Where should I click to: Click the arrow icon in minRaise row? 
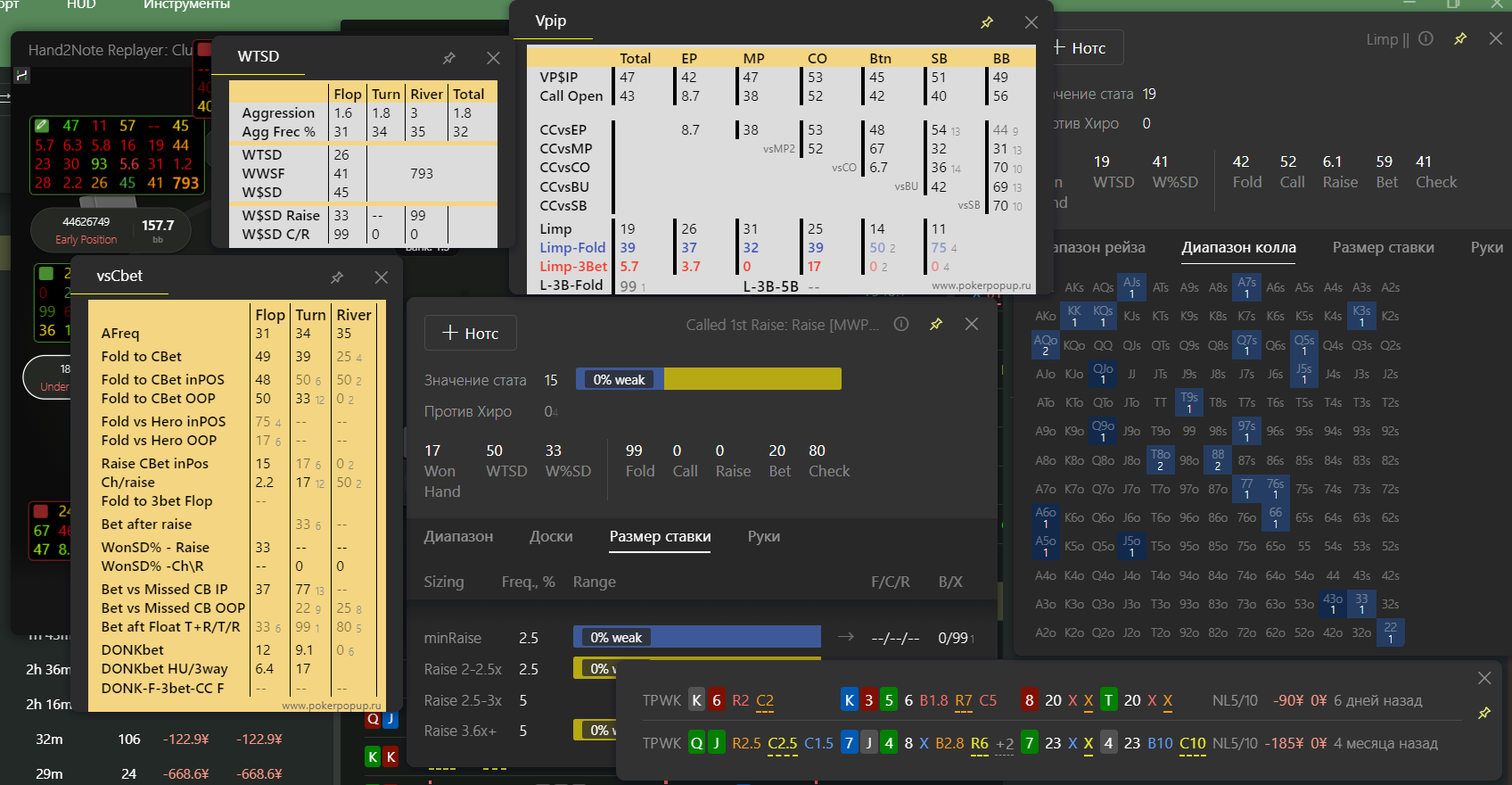(846, 637)
